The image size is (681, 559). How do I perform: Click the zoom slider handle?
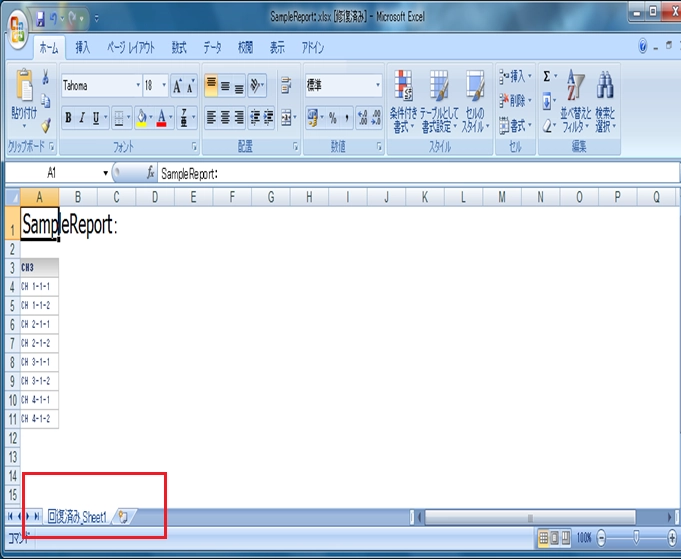[x=636, y=538]
